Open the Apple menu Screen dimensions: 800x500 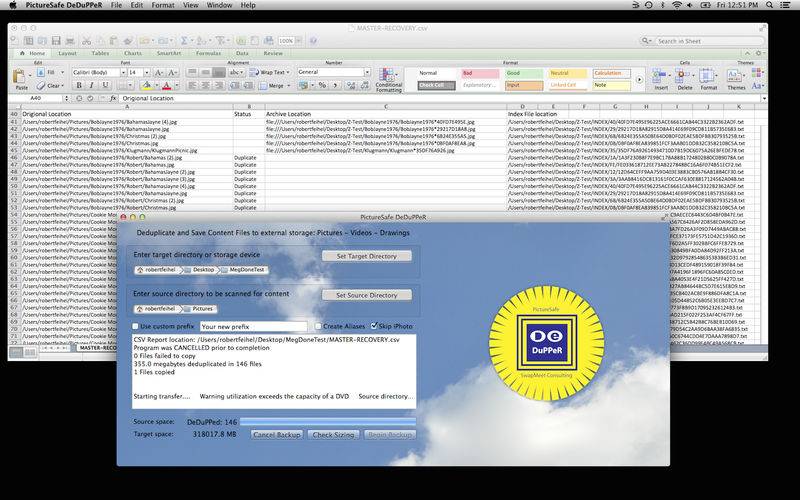[13, 5]
